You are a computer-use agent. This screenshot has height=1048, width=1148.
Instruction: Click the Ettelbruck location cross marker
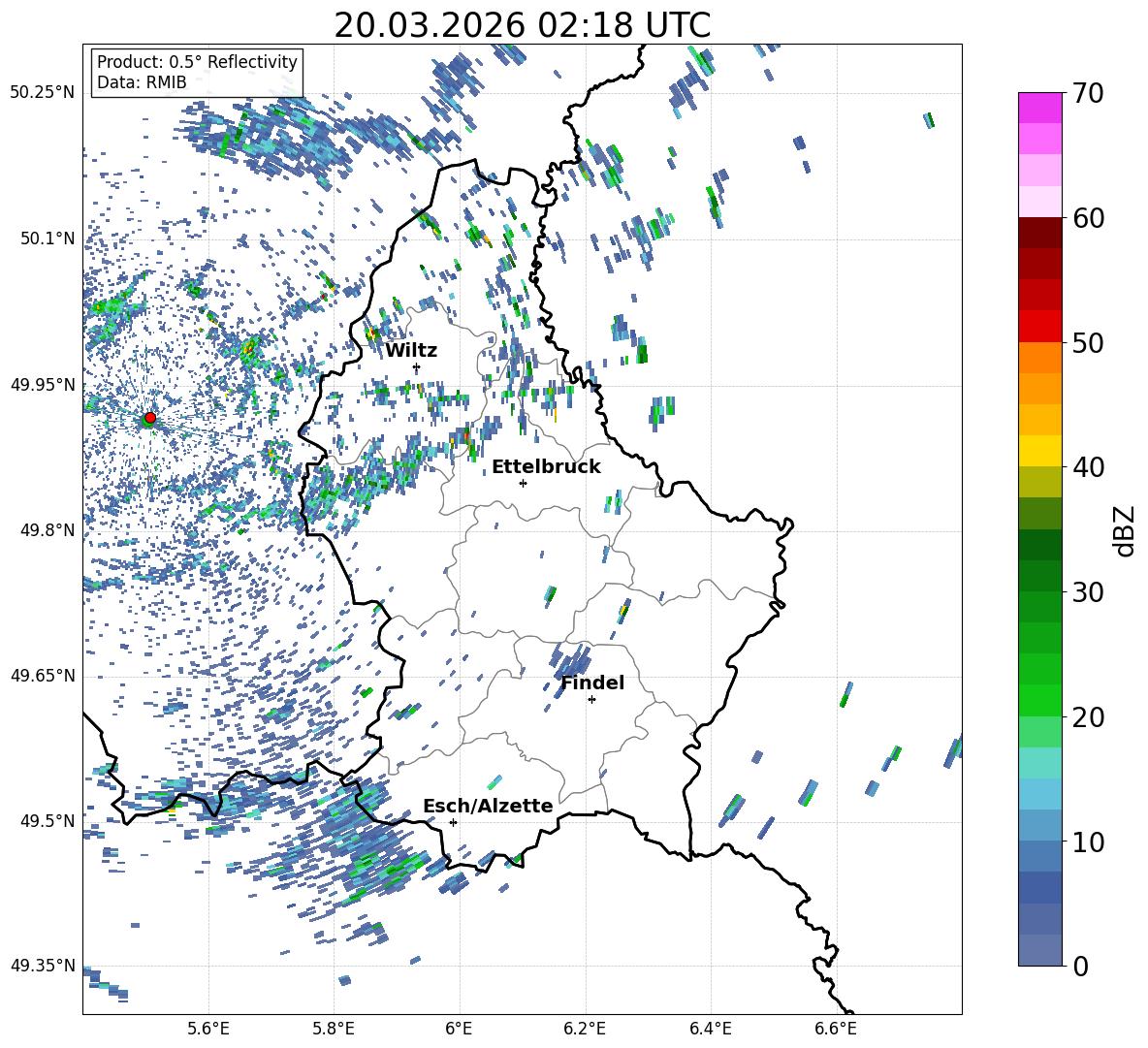coord(523,483)
